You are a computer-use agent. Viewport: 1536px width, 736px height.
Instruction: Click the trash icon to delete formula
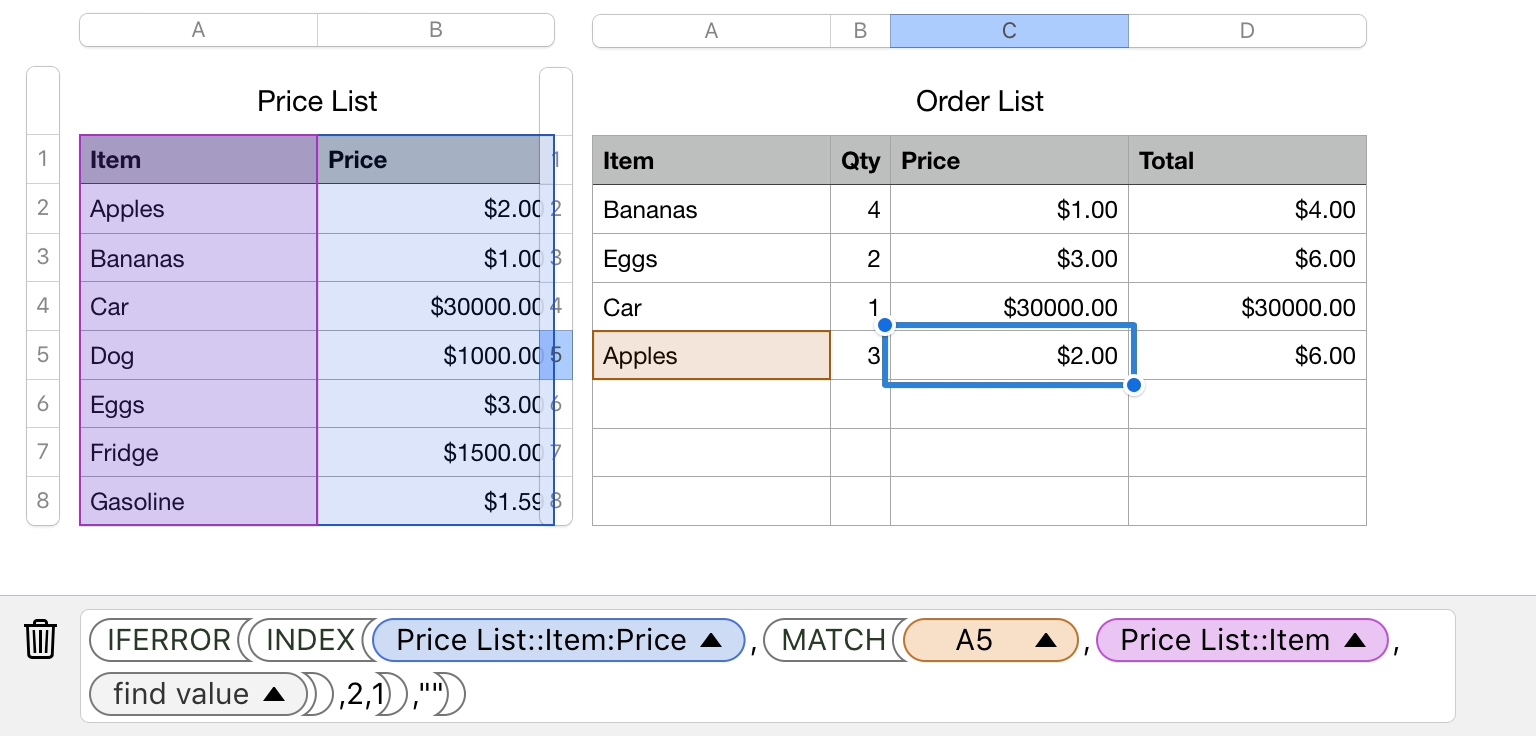(x=40, y=640)
